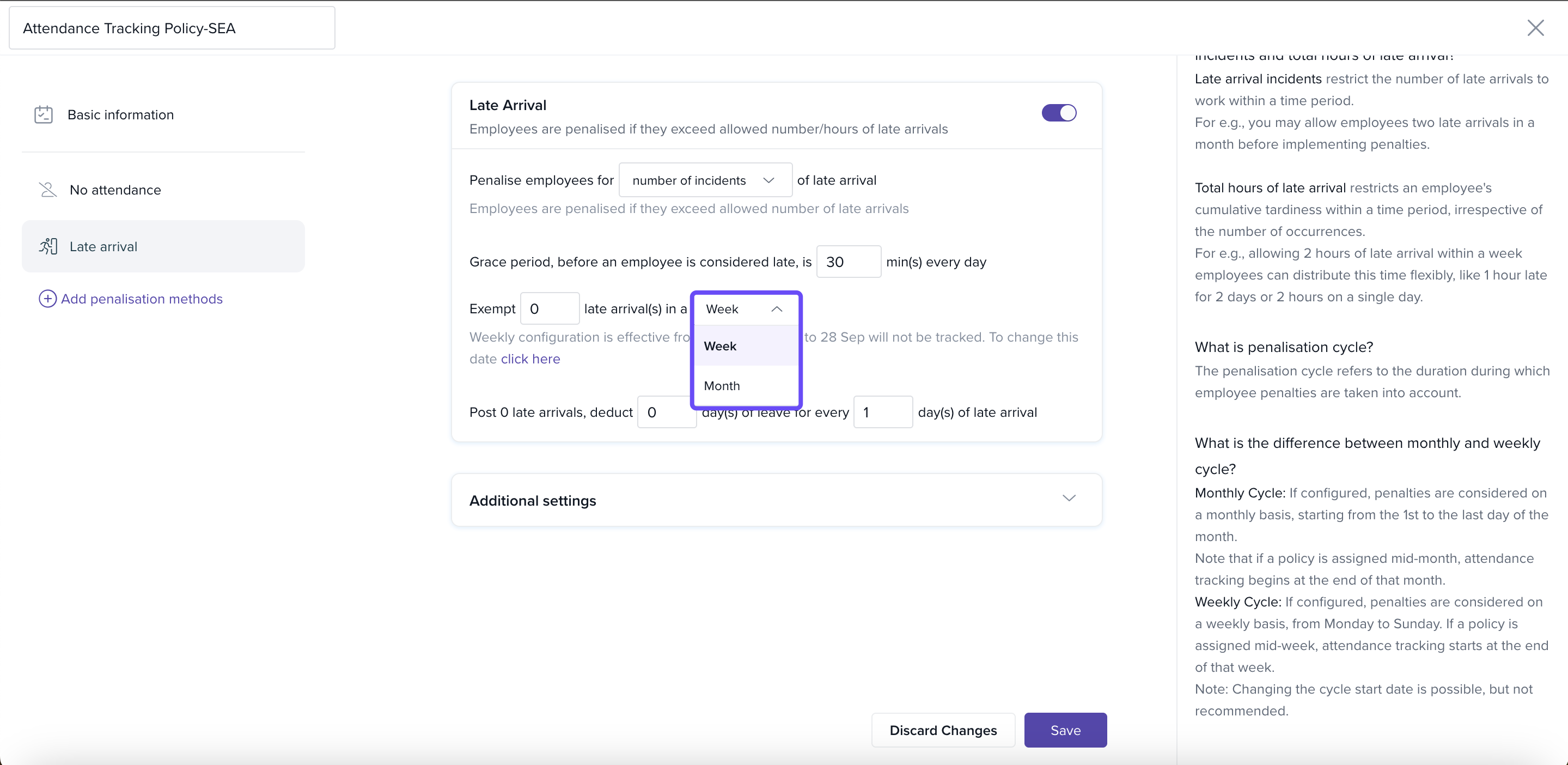This screenshot has height=765, width=1568.
Task: Click the grace period minutes field
Action: click(848, 262)
